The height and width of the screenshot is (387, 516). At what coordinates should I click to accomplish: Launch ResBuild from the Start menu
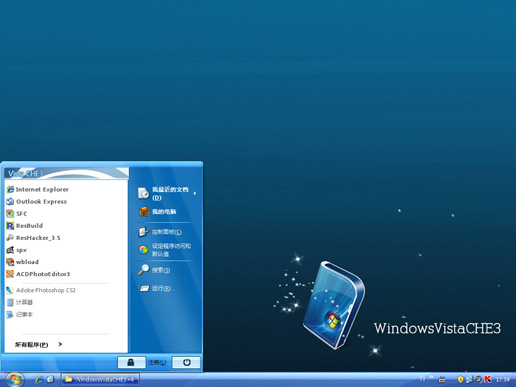coord(25,226)
